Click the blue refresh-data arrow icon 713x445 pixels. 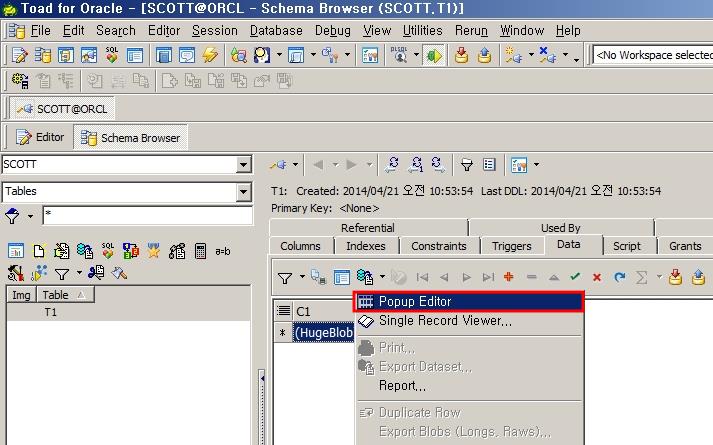tap(619, 277)
